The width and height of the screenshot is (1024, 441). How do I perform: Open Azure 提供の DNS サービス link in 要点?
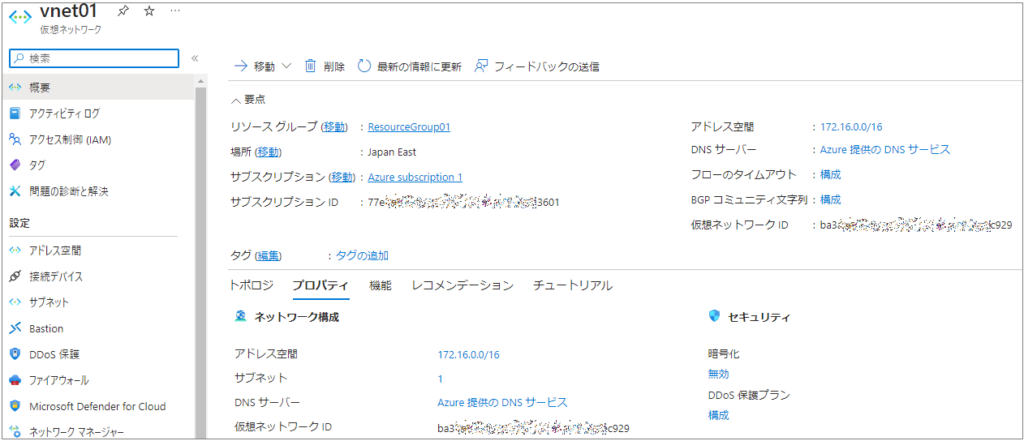tap(885, 150)
